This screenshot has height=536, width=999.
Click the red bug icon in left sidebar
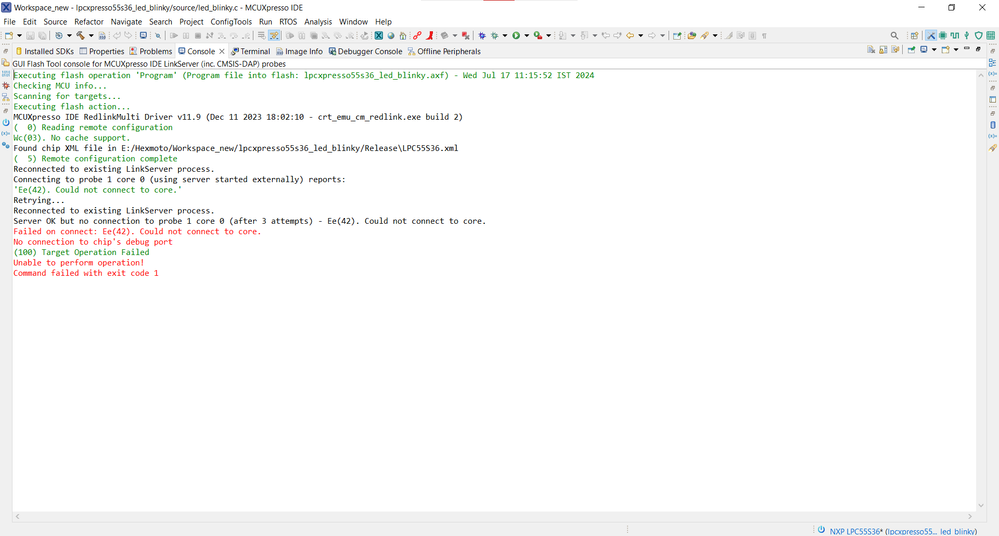pos(6,85)
